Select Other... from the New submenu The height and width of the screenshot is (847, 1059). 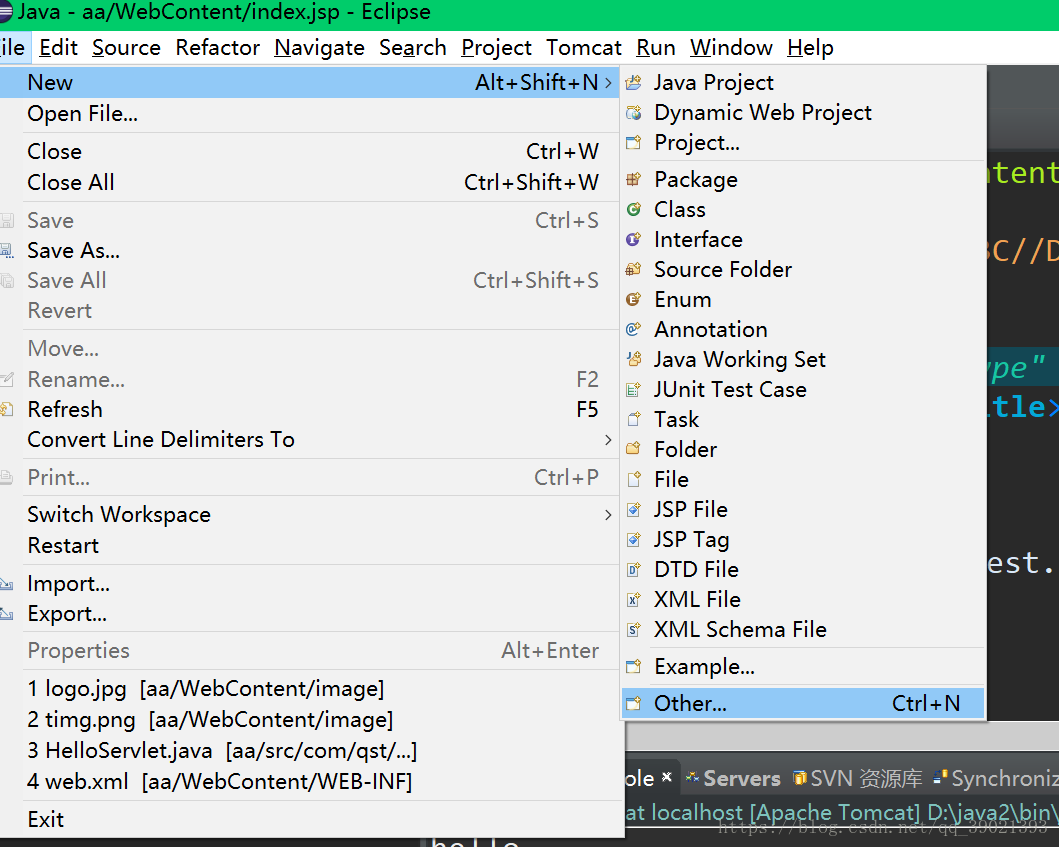pyautogui.click(x=690, y=704)
